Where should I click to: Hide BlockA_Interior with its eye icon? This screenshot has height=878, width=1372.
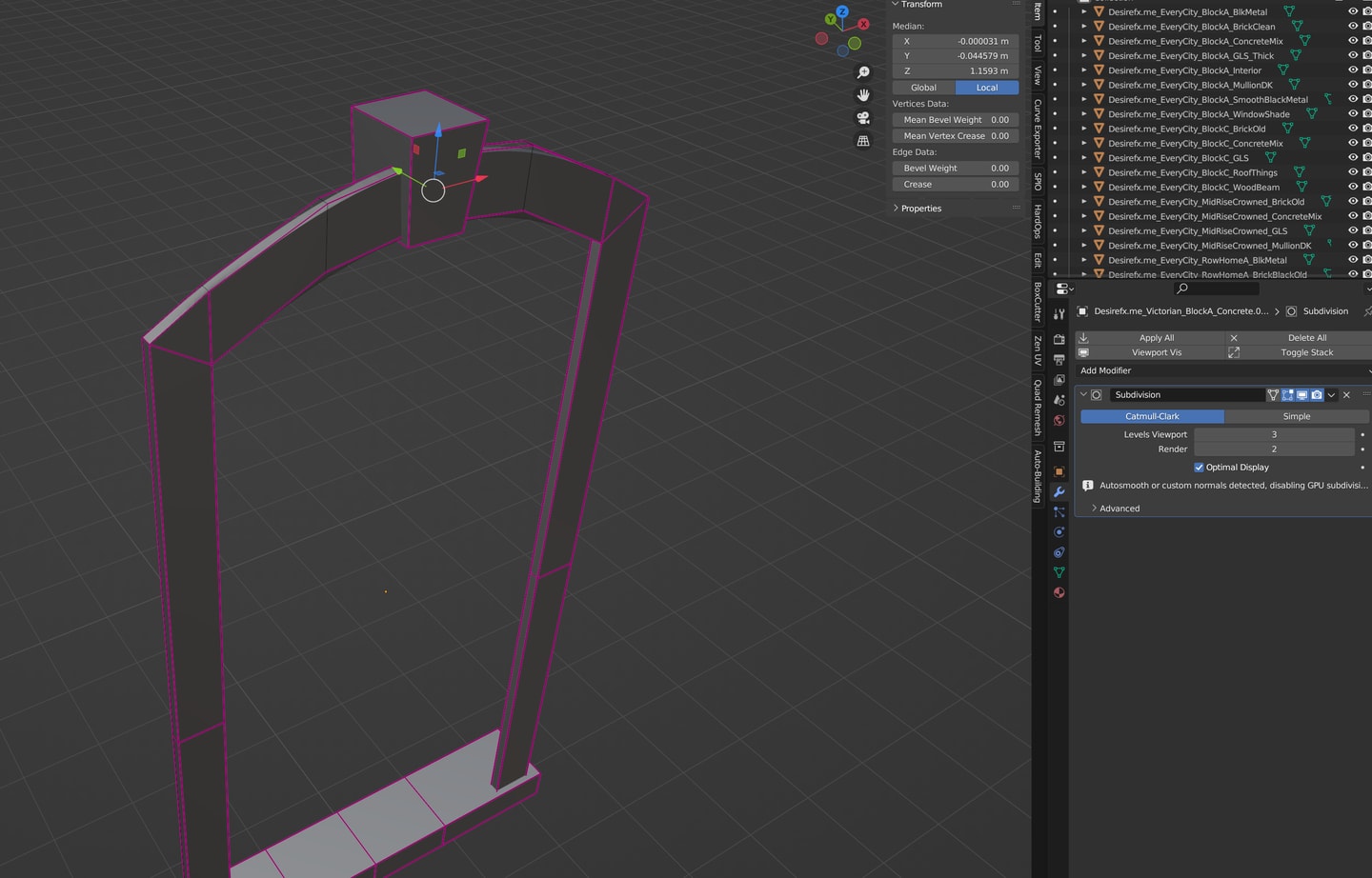tap(1353, 70)
